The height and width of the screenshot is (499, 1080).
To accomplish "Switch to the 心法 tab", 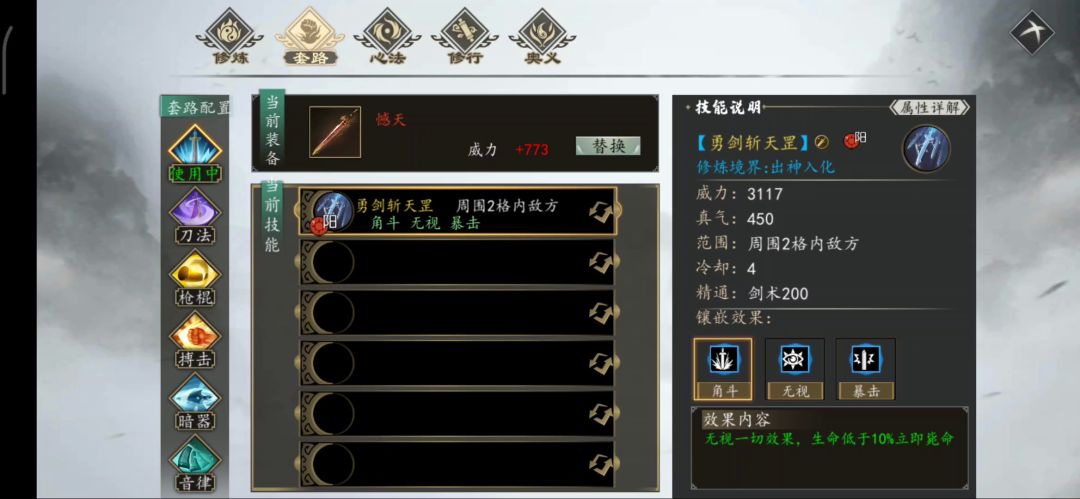I will [x=386, y=37].
